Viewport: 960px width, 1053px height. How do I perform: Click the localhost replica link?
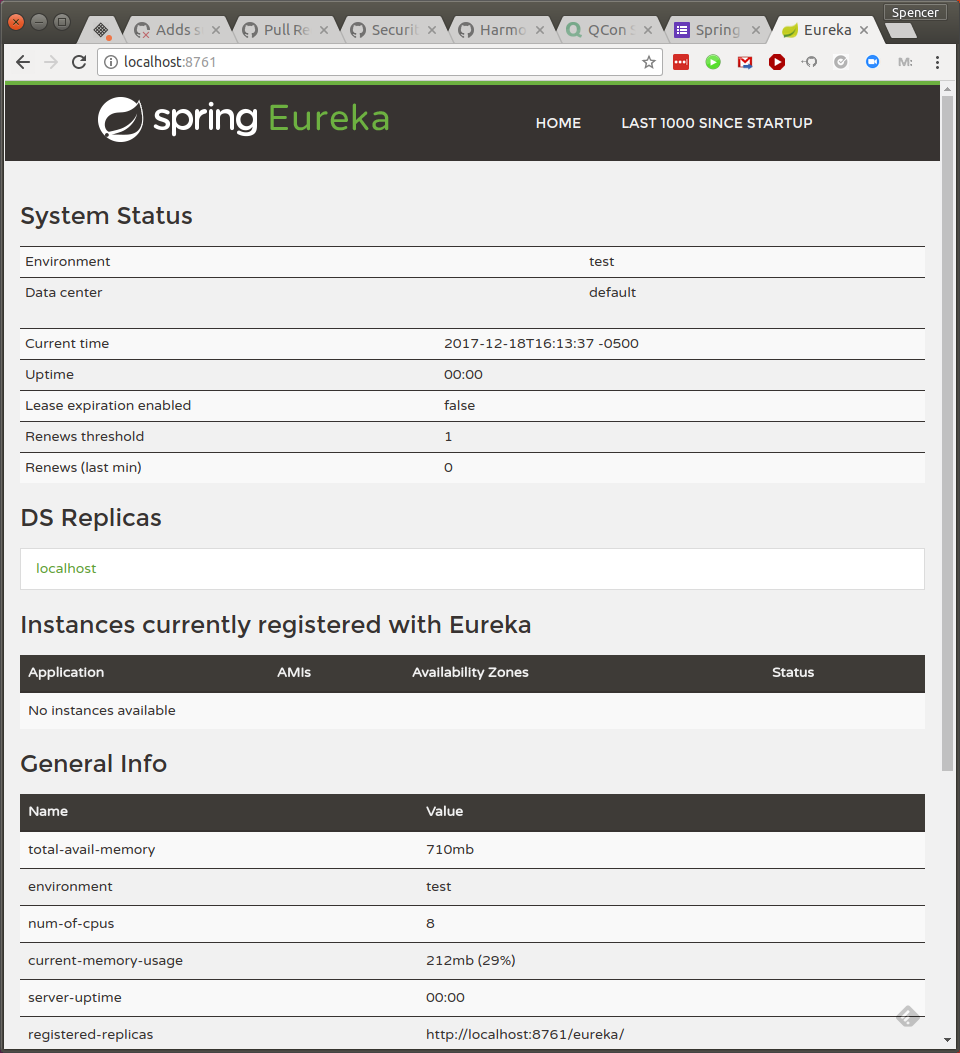pyautogui.click(x=66, y=568)
